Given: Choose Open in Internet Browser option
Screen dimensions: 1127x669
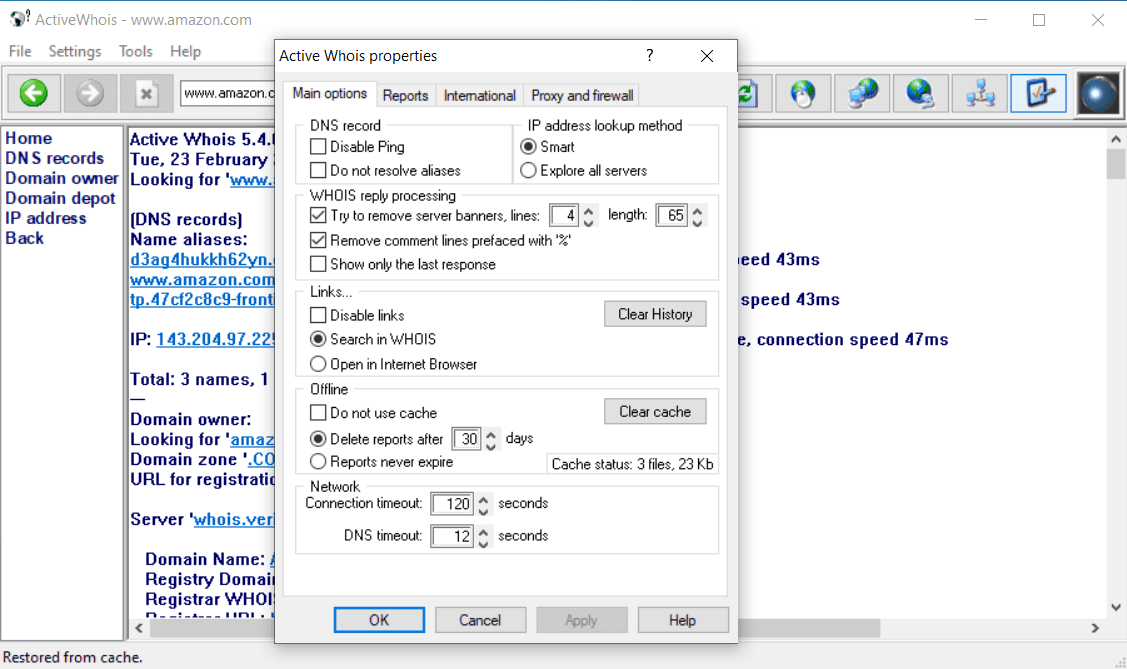Looking at the screenshot, I should (x=318, y=364).
